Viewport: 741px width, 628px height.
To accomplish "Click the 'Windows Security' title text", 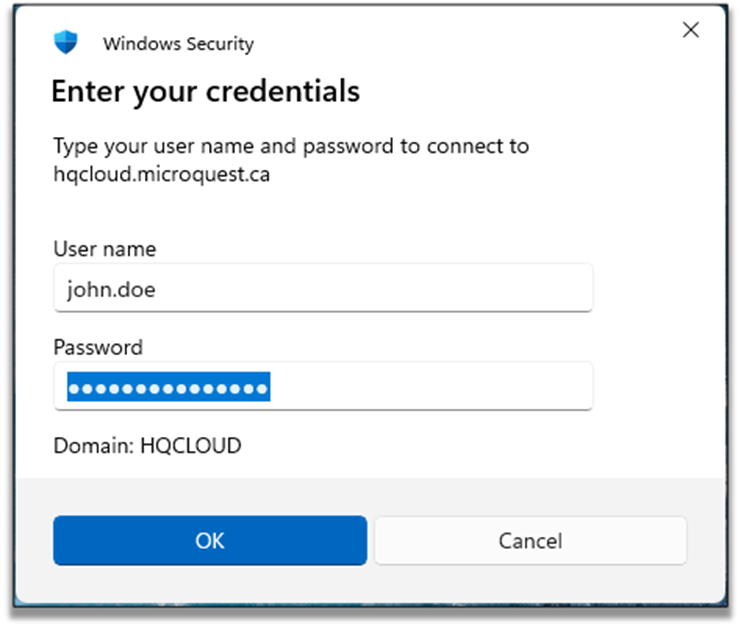I will 178,44.
